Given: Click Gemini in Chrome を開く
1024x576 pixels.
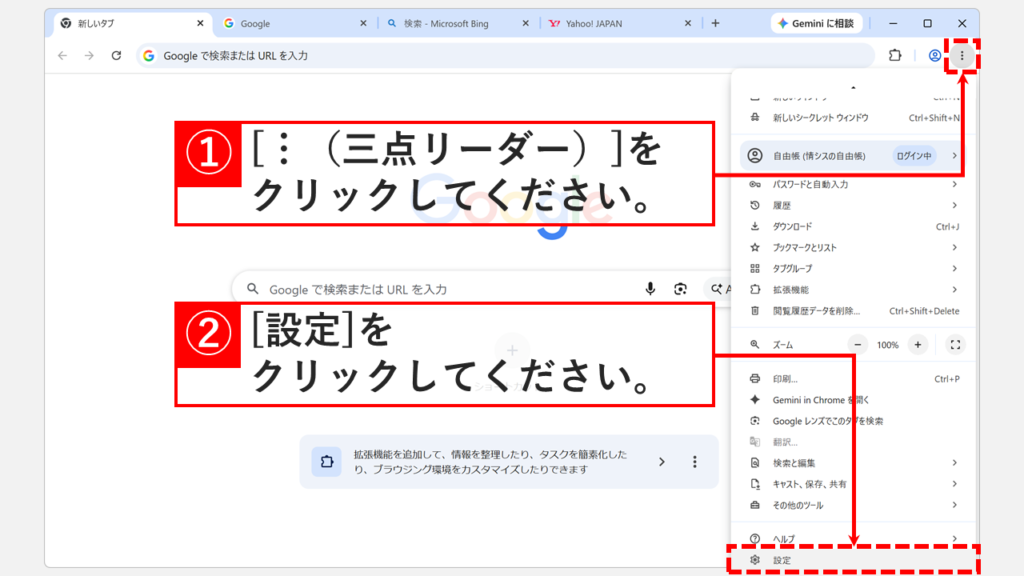Looking at the screenshot, I should point(853,400).
